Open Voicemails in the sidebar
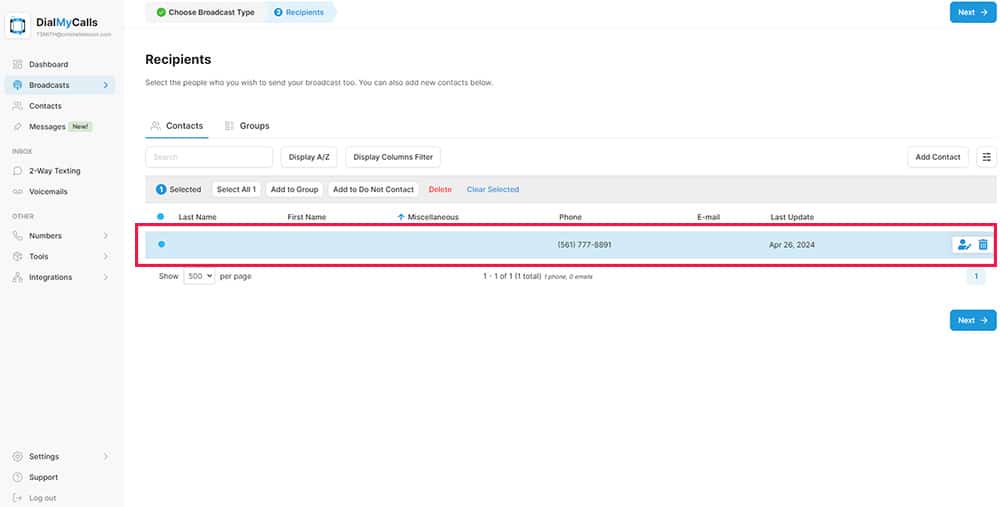 [48, 191]
